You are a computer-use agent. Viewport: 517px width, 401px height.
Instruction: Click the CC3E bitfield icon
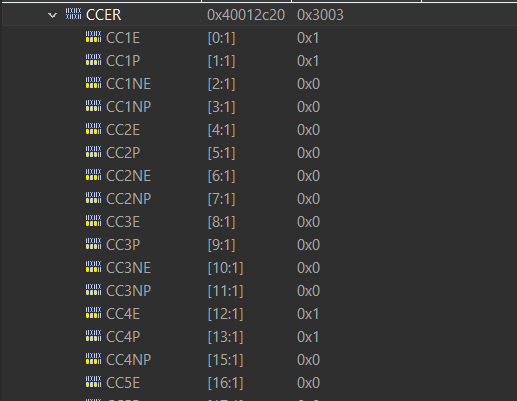click(93, 221)
